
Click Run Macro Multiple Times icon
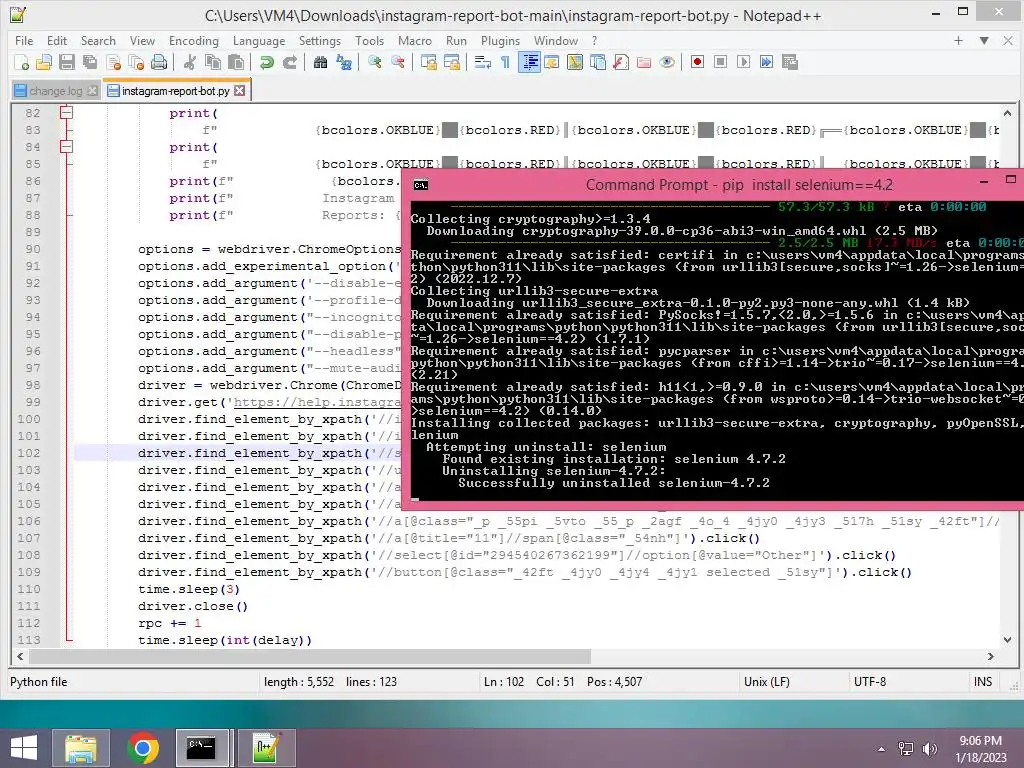click(767, 62)
